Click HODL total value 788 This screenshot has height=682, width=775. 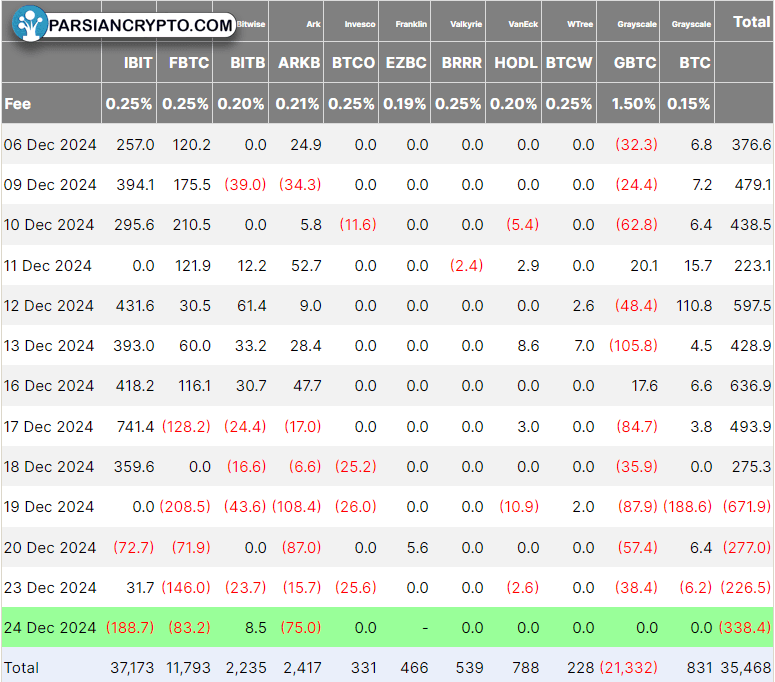pyautogui.click(x=525, y=668)
